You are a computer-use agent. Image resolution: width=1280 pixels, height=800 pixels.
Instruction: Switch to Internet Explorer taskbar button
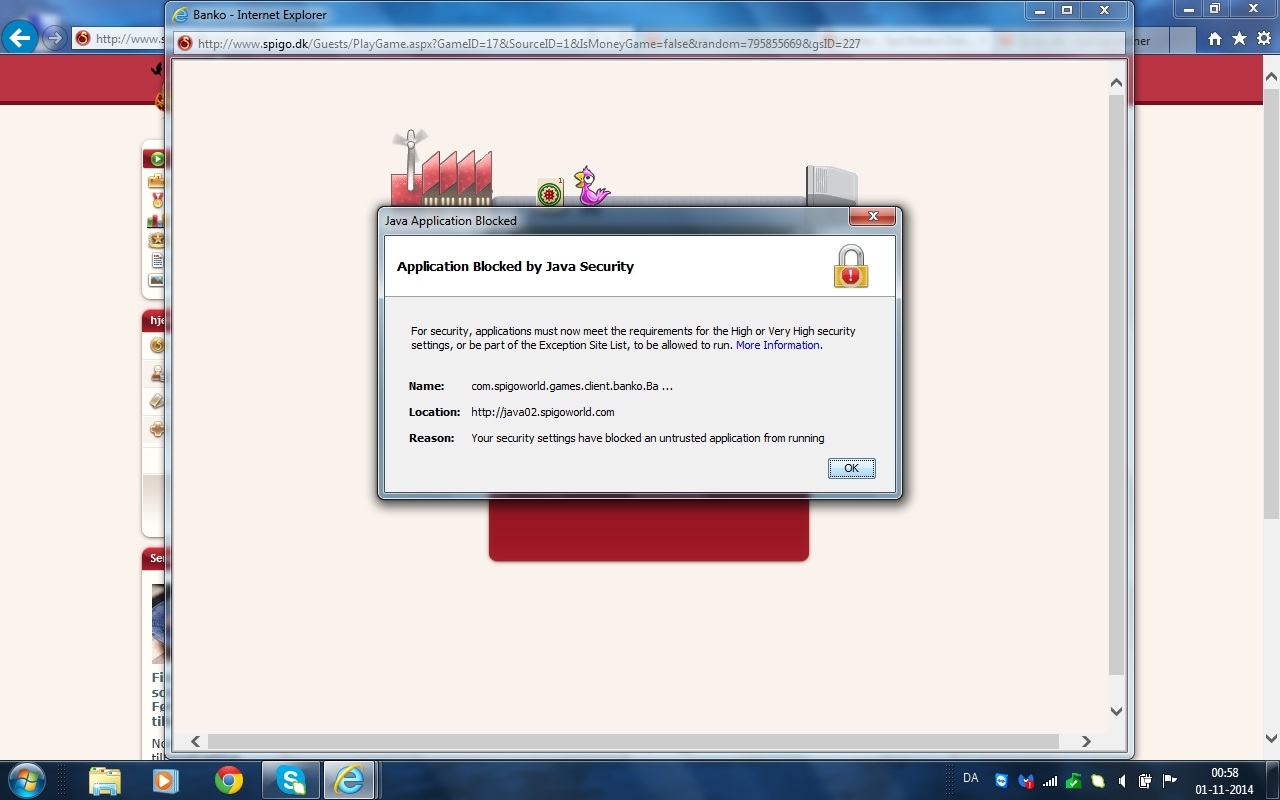(x=349, y=779)
